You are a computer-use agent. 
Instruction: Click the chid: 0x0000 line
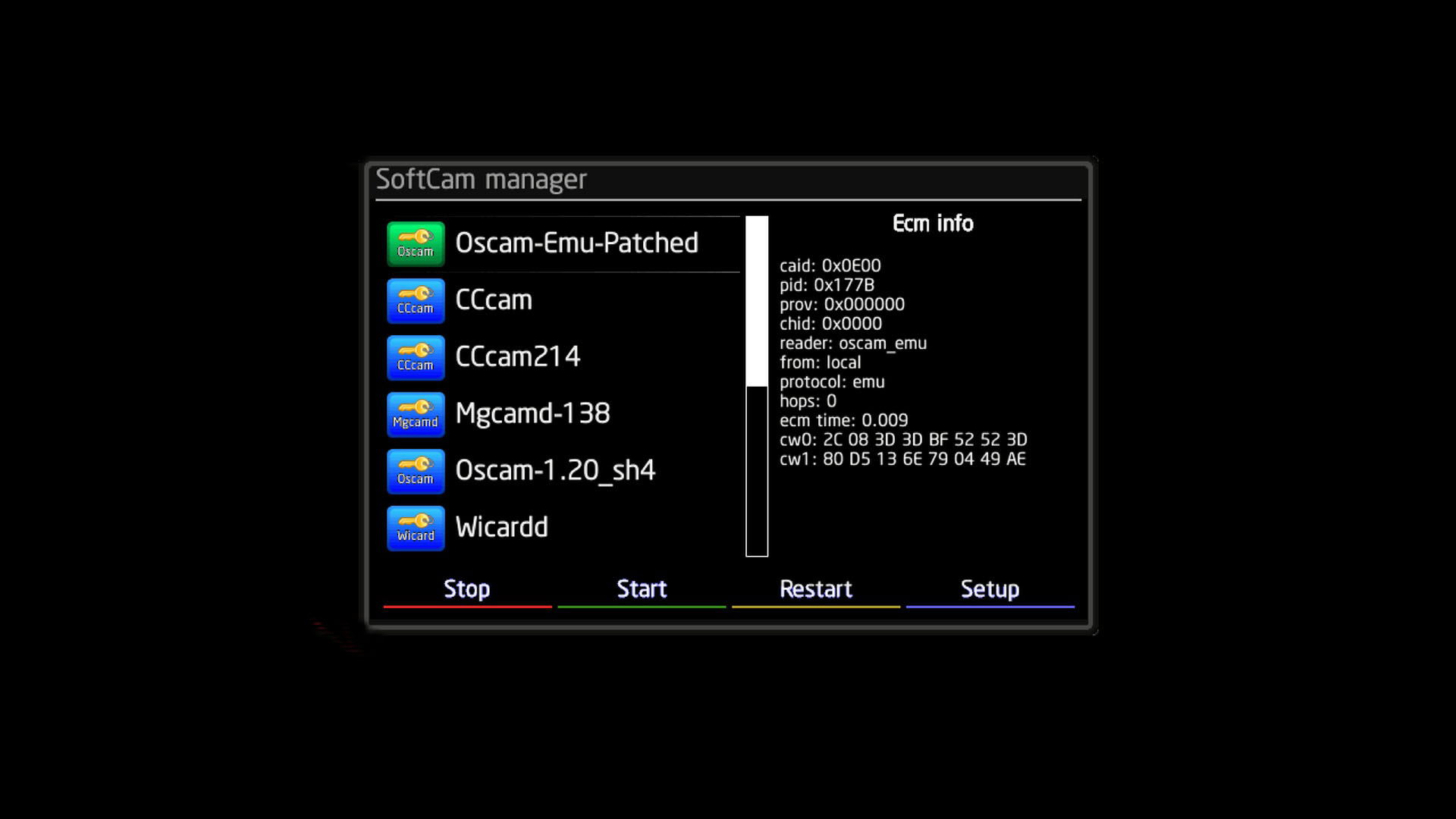831,324
